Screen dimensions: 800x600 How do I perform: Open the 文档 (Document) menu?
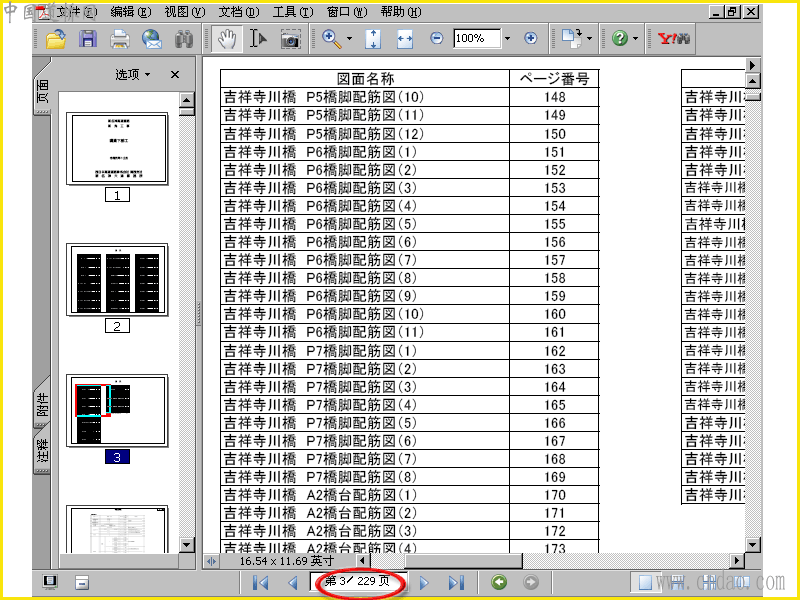click(238, 12)
